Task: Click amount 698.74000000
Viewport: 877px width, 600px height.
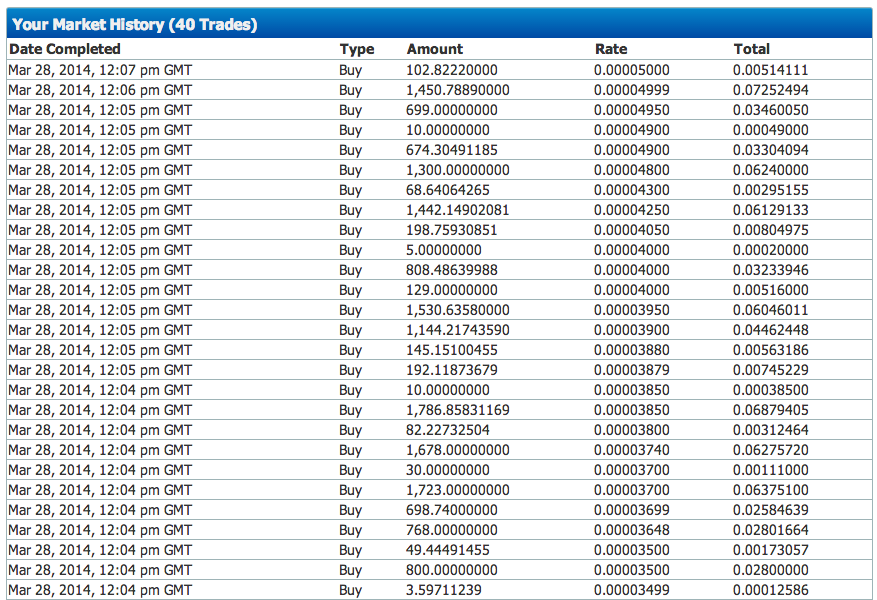Action: [452, 511]
